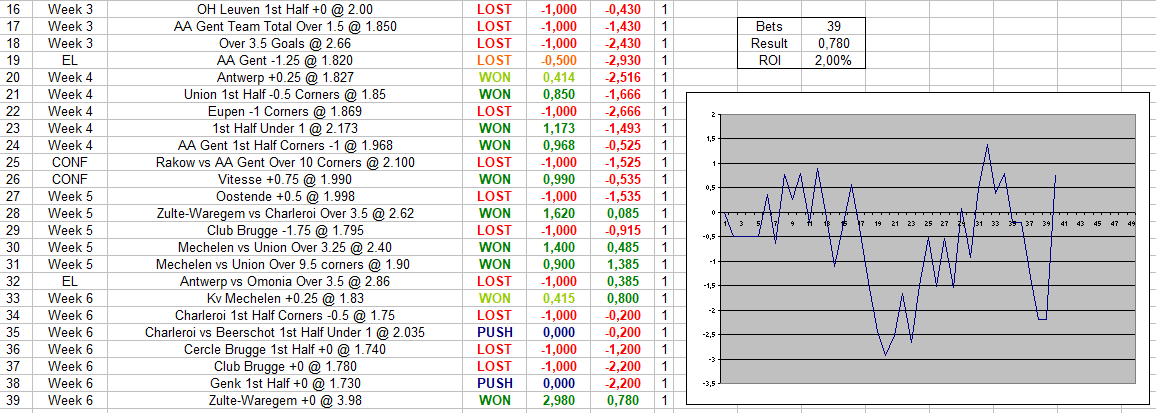The width and height of the screenshot is (1156, 413).
Task: Click 'AA Gent -1.25 @ 1.820' cell
Action: click(285, 60)
